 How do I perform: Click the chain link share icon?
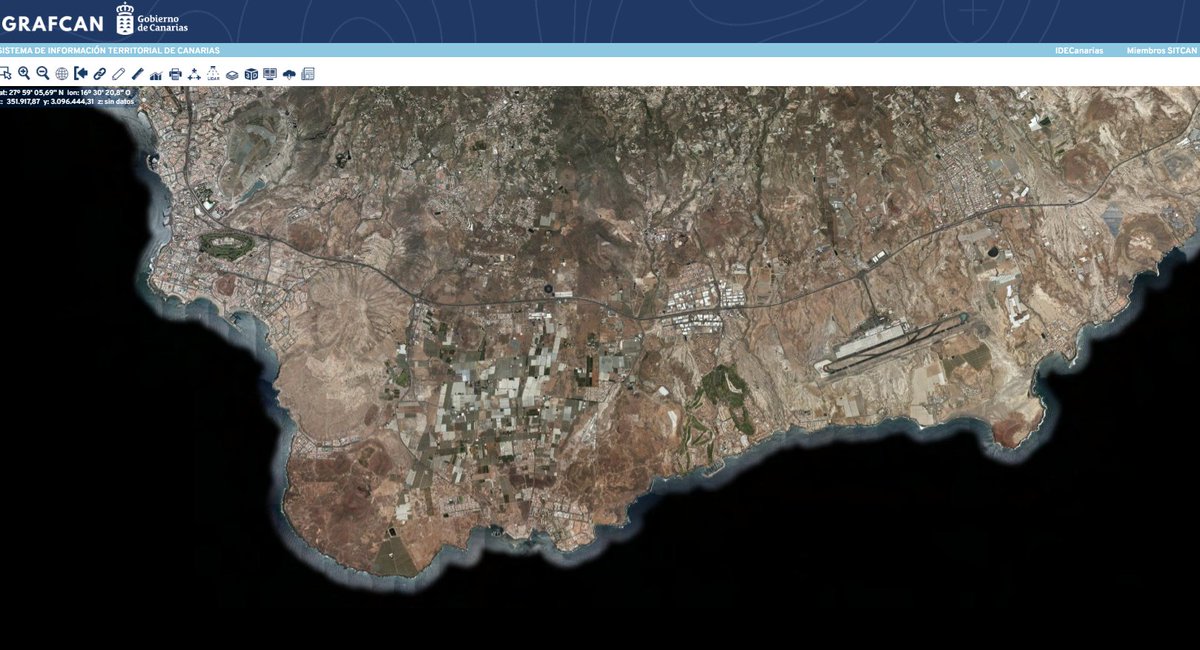tap(100, 74)
